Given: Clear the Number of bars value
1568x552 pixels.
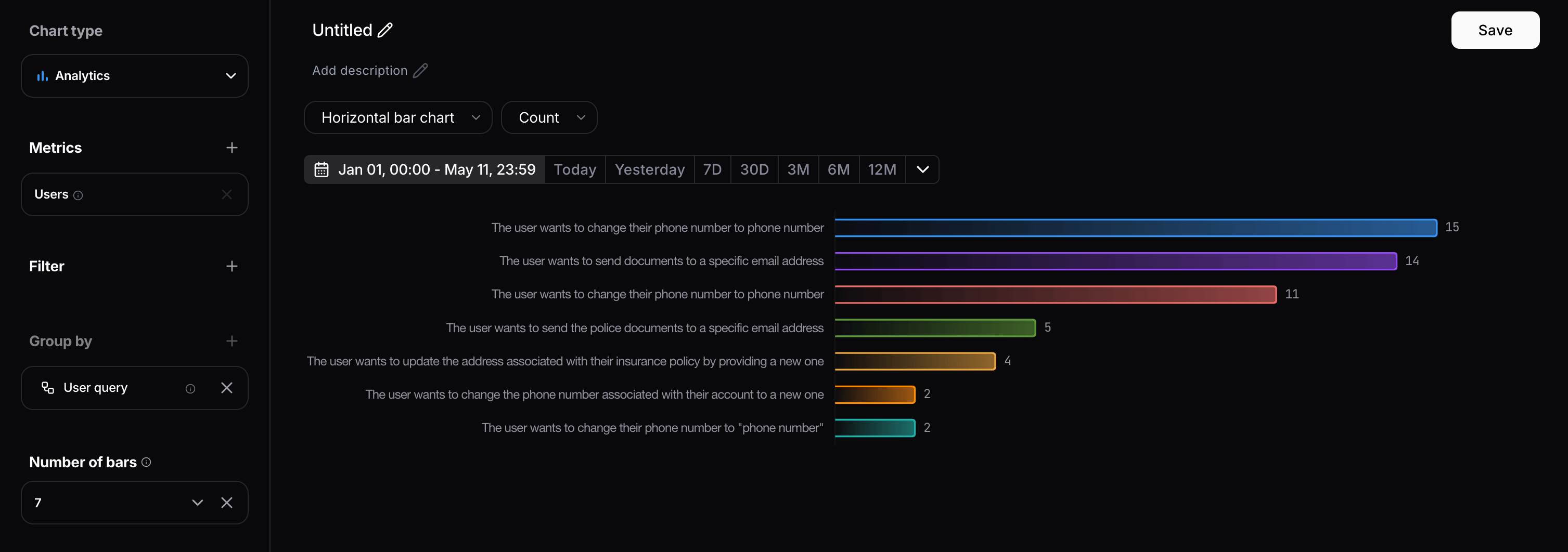Looking at the screenshot, I should tap(227, 503).
